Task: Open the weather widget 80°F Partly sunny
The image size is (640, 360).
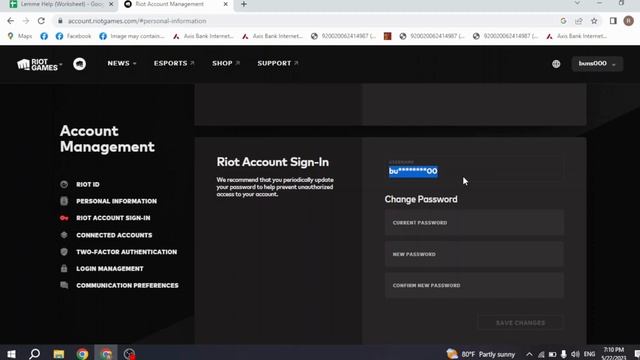Action: coord(481,354)
